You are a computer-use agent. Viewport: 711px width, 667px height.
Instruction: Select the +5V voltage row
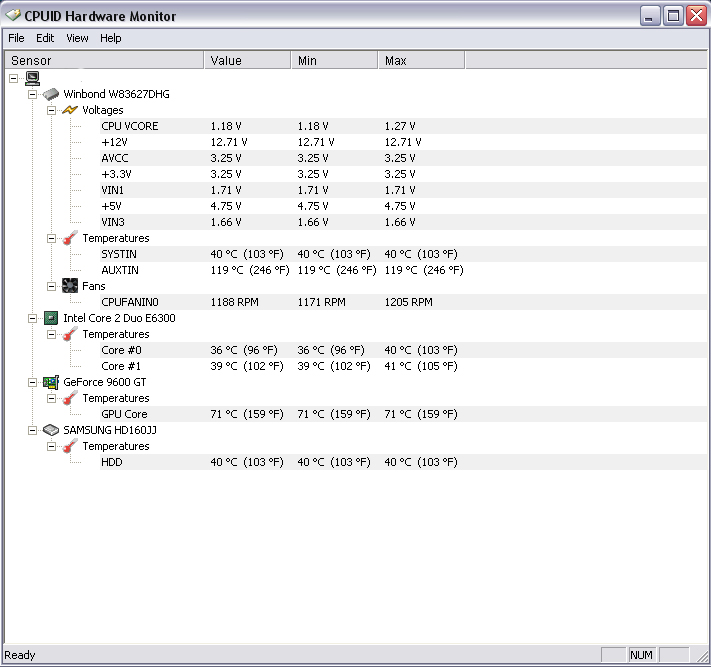(404, 206)
